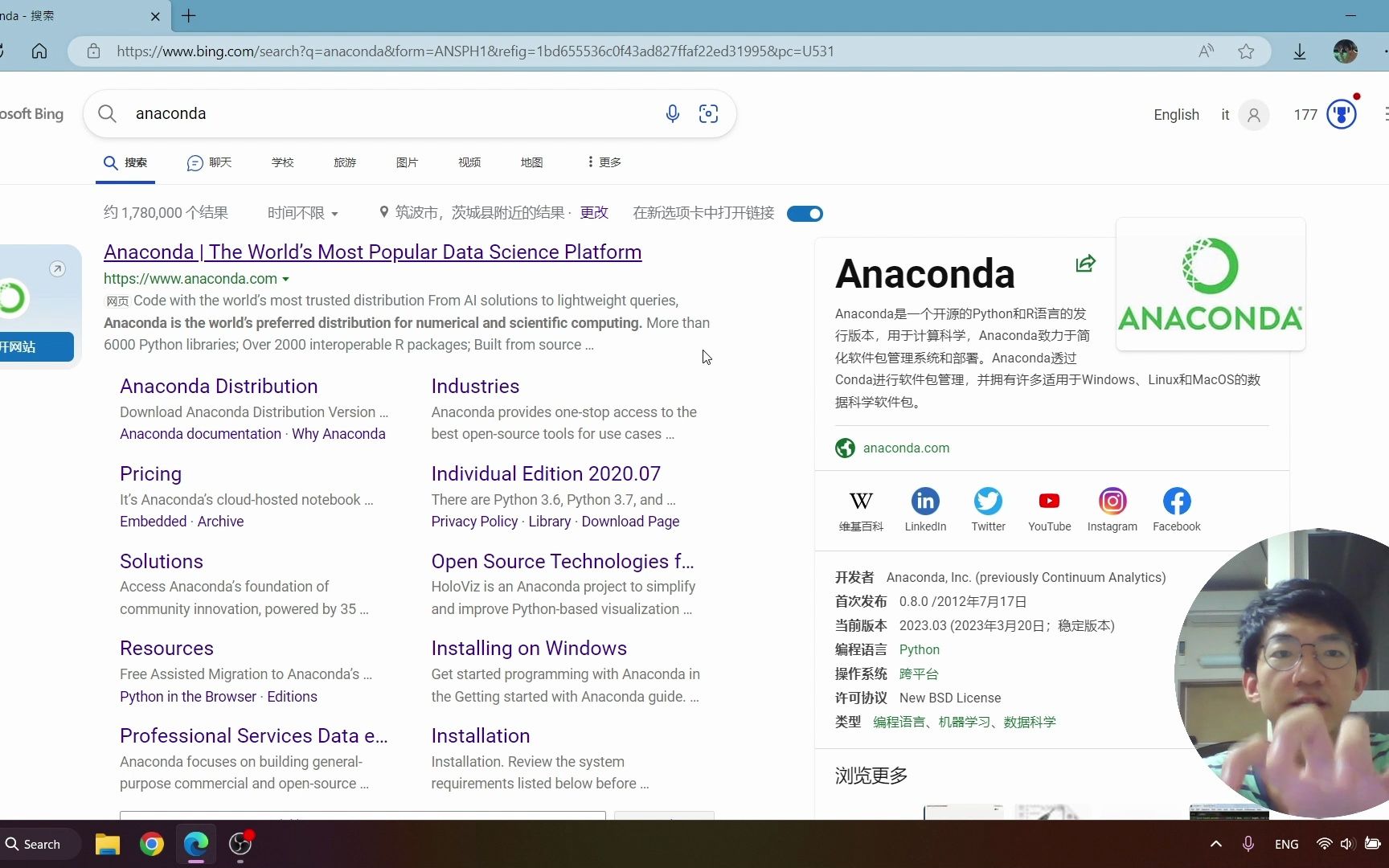Image resolution: width=1389 pixels, height=868 pixels.
Task: Click the system tray microphone icon
Action: 1248,844
